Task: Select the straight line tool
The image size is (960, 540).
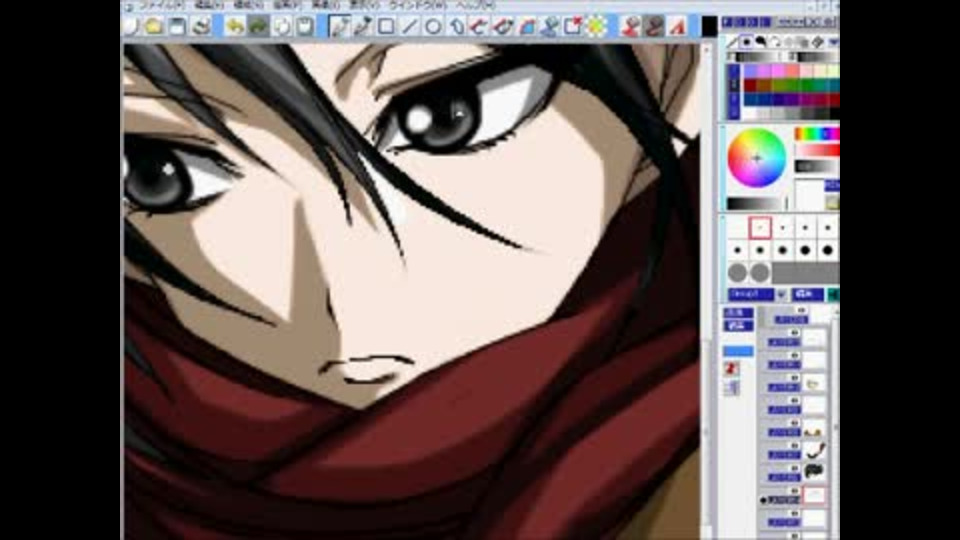Action: pos(410,26)
